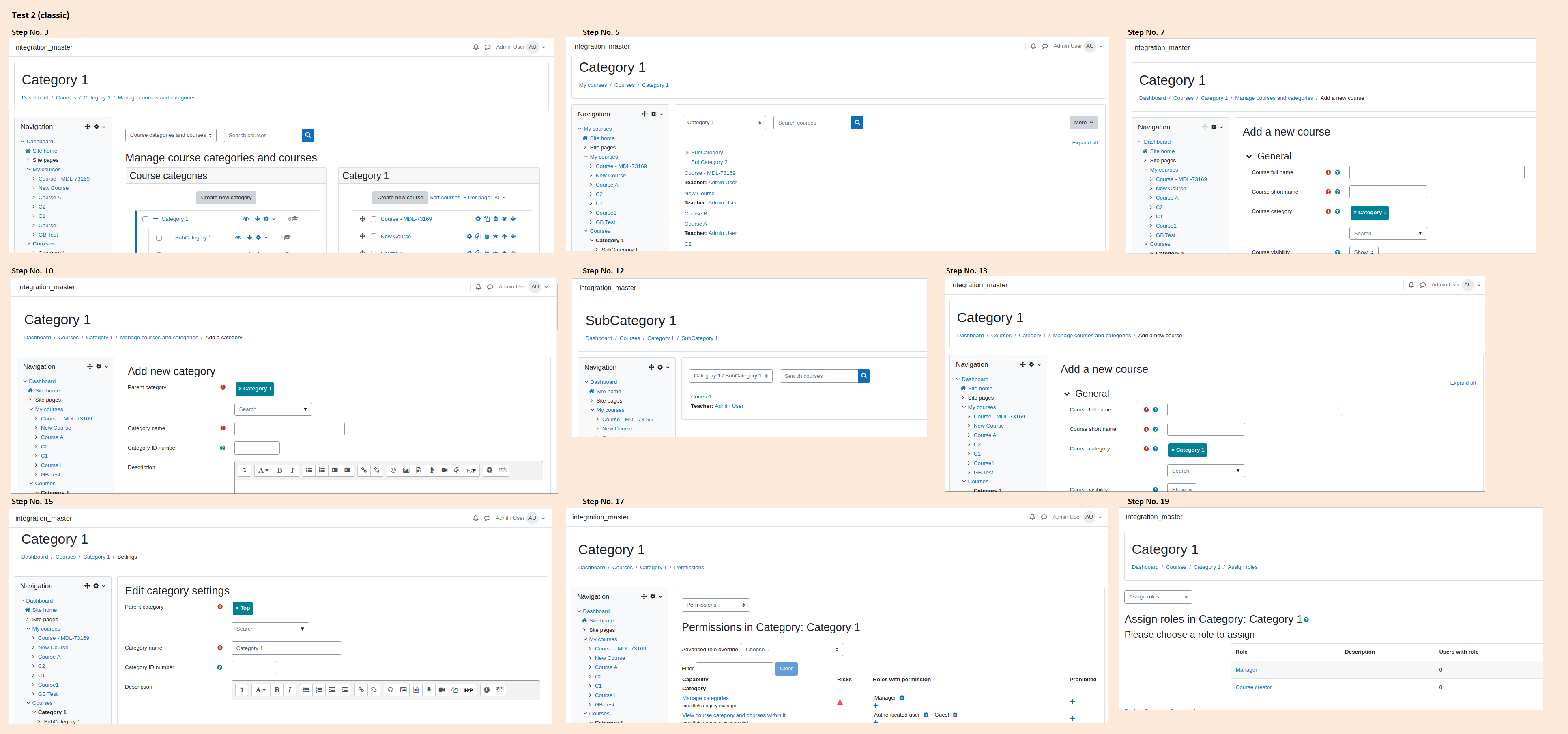This screenshot has width=1568, height=734.
Task: Click record video camera button in Step 15 editor
Action: 441,690
